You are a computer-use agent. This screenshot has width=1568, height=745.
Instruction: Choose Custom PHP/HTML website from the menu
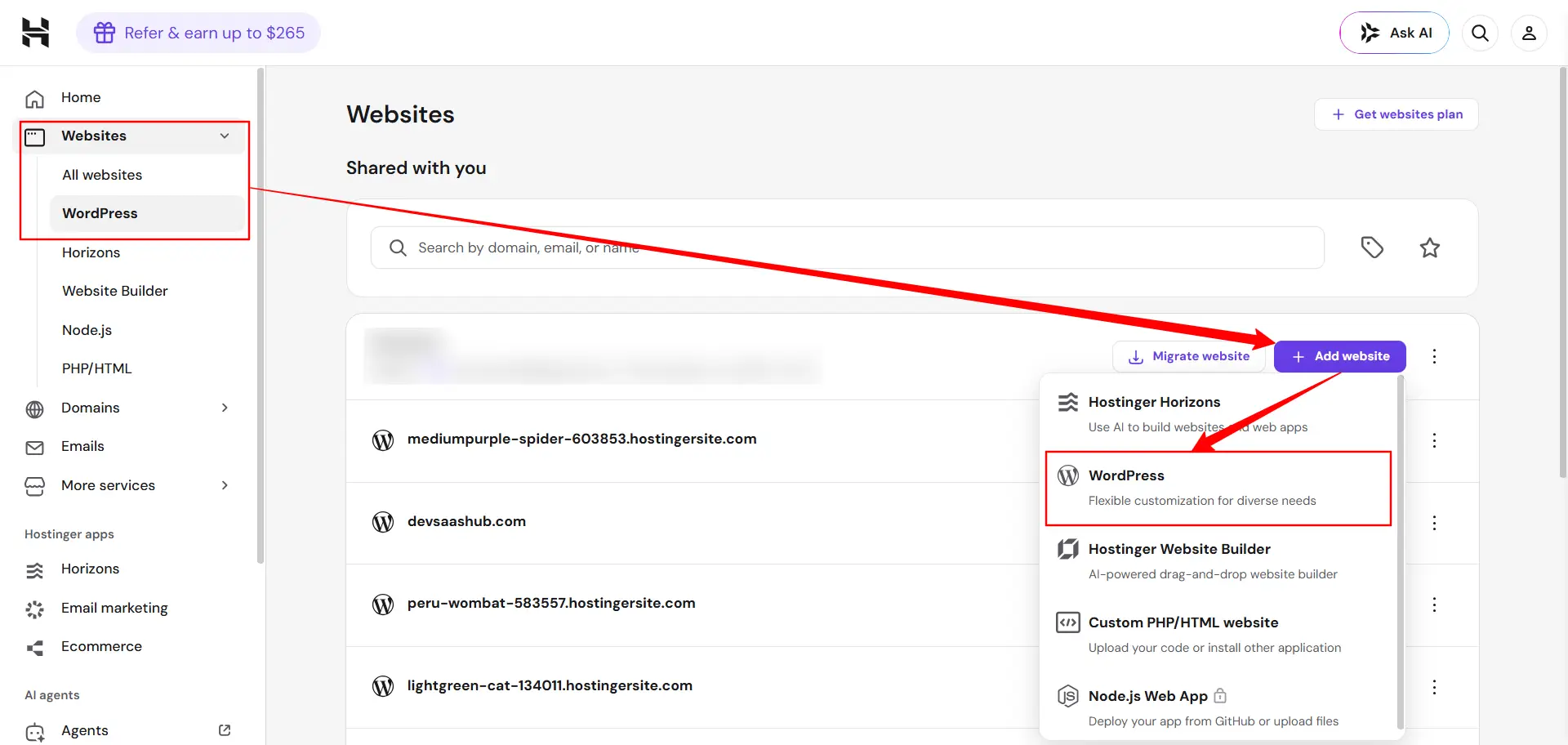point(1218,635)
